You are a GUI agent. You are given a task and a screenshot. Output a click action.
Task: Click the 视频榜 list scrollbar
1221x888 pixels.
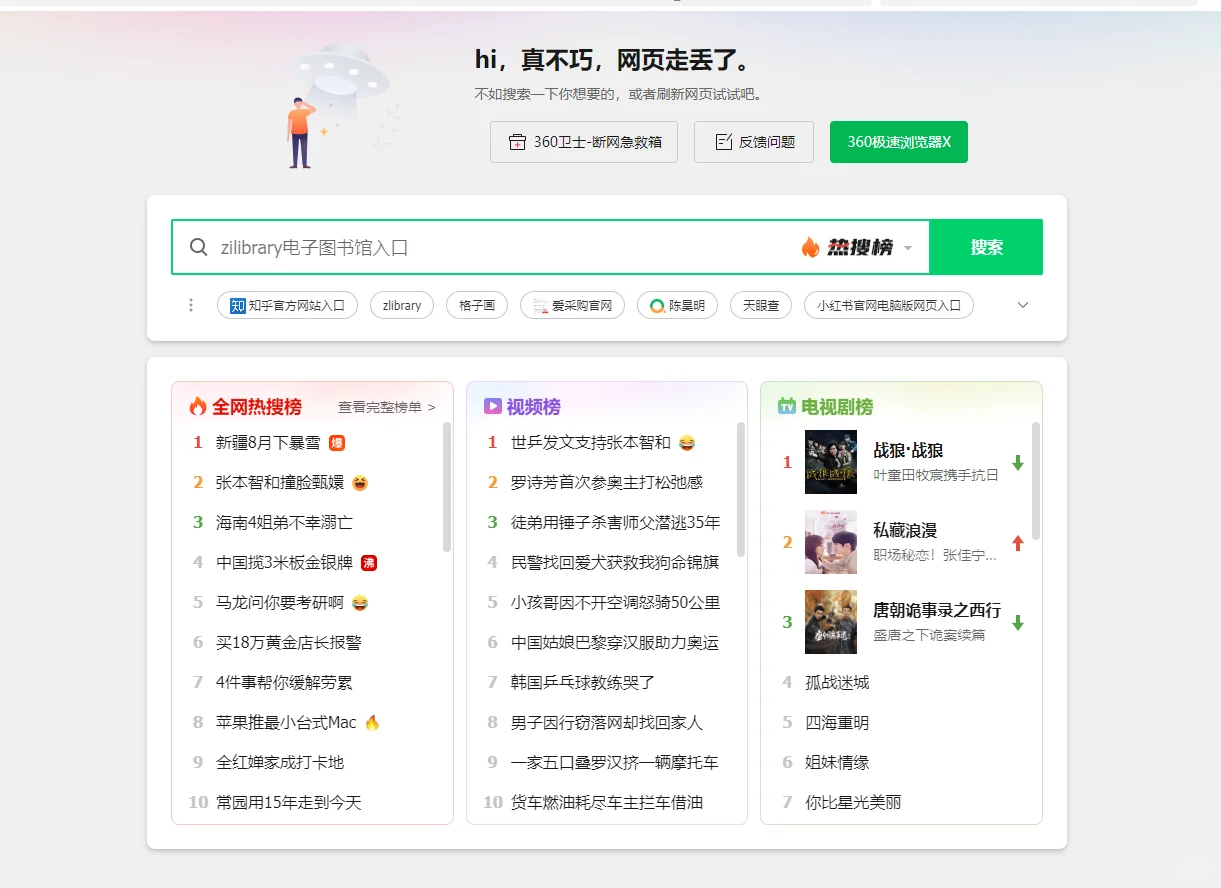[x=741, y=488]
